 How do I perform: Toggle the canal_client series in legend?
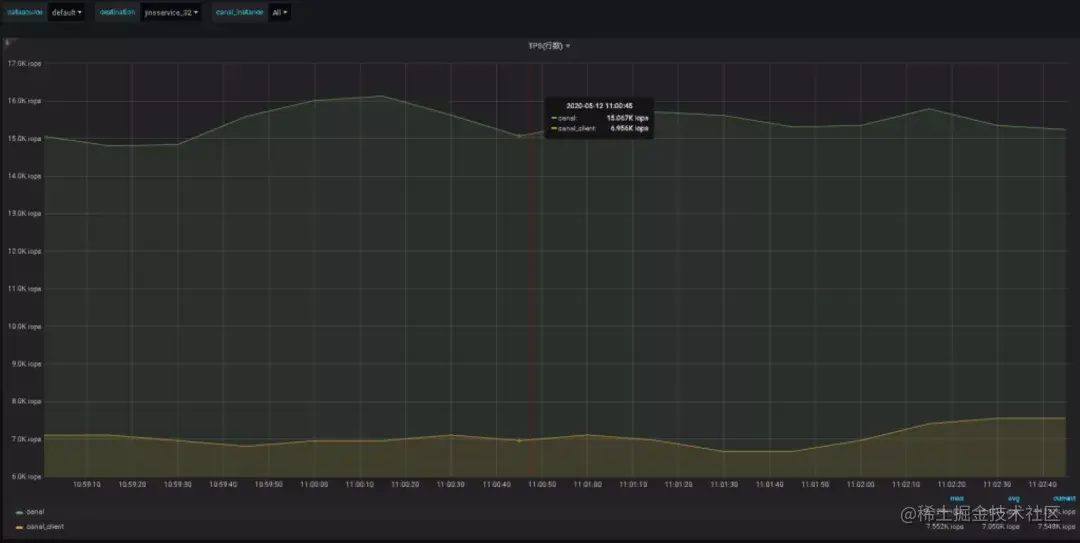tap(45, 526)
